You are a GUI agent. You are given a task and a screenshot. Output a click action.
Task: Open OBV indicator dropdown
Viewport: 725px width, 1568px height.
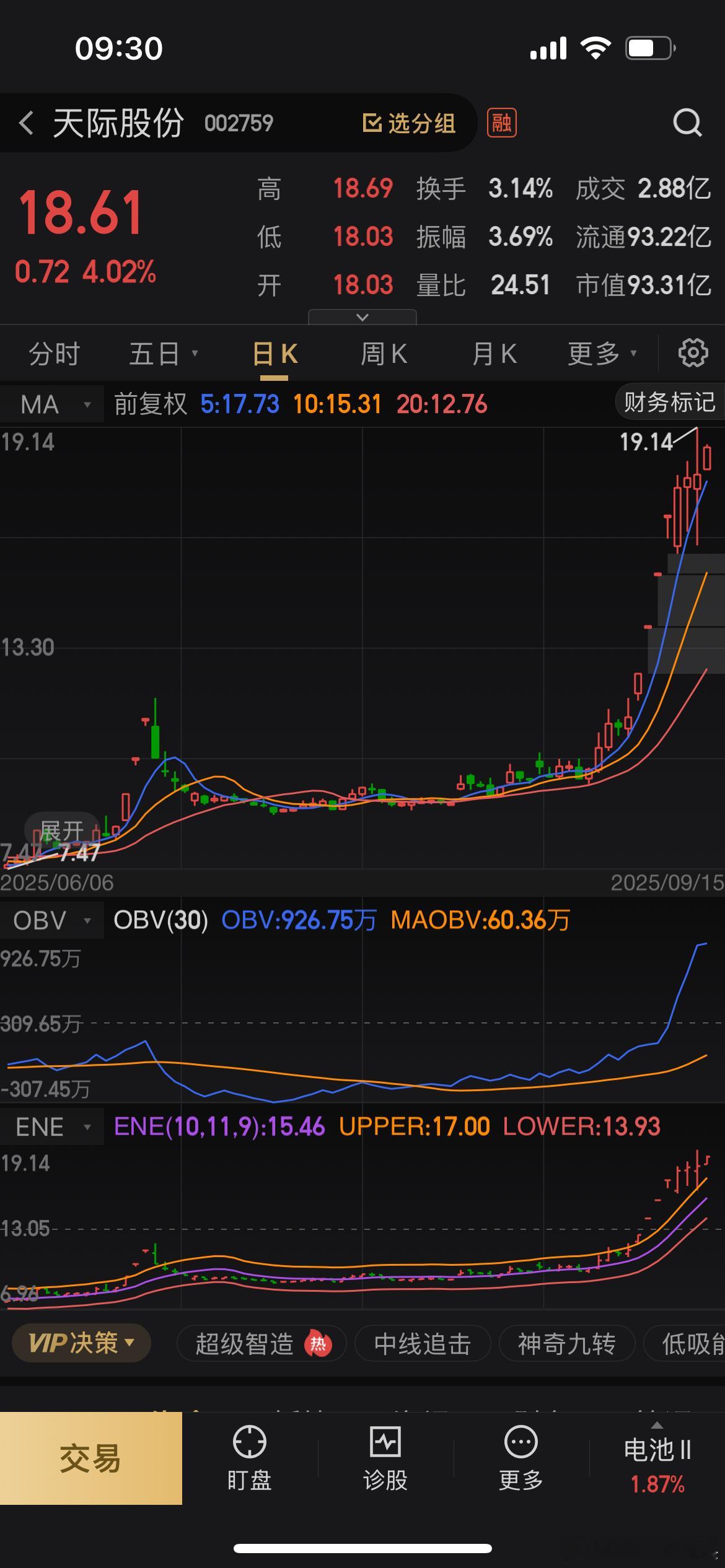point(52,920)
